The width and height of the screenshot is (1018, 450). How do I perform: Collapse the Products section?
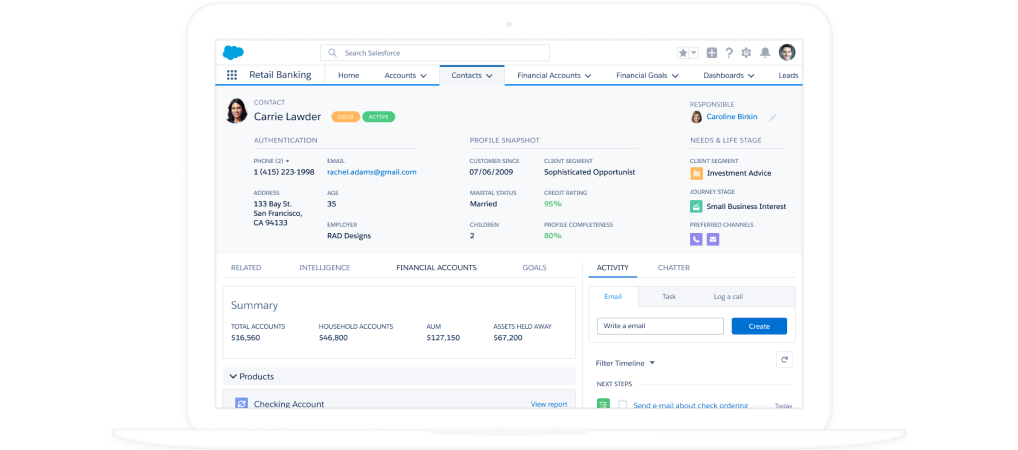(233, 377)
